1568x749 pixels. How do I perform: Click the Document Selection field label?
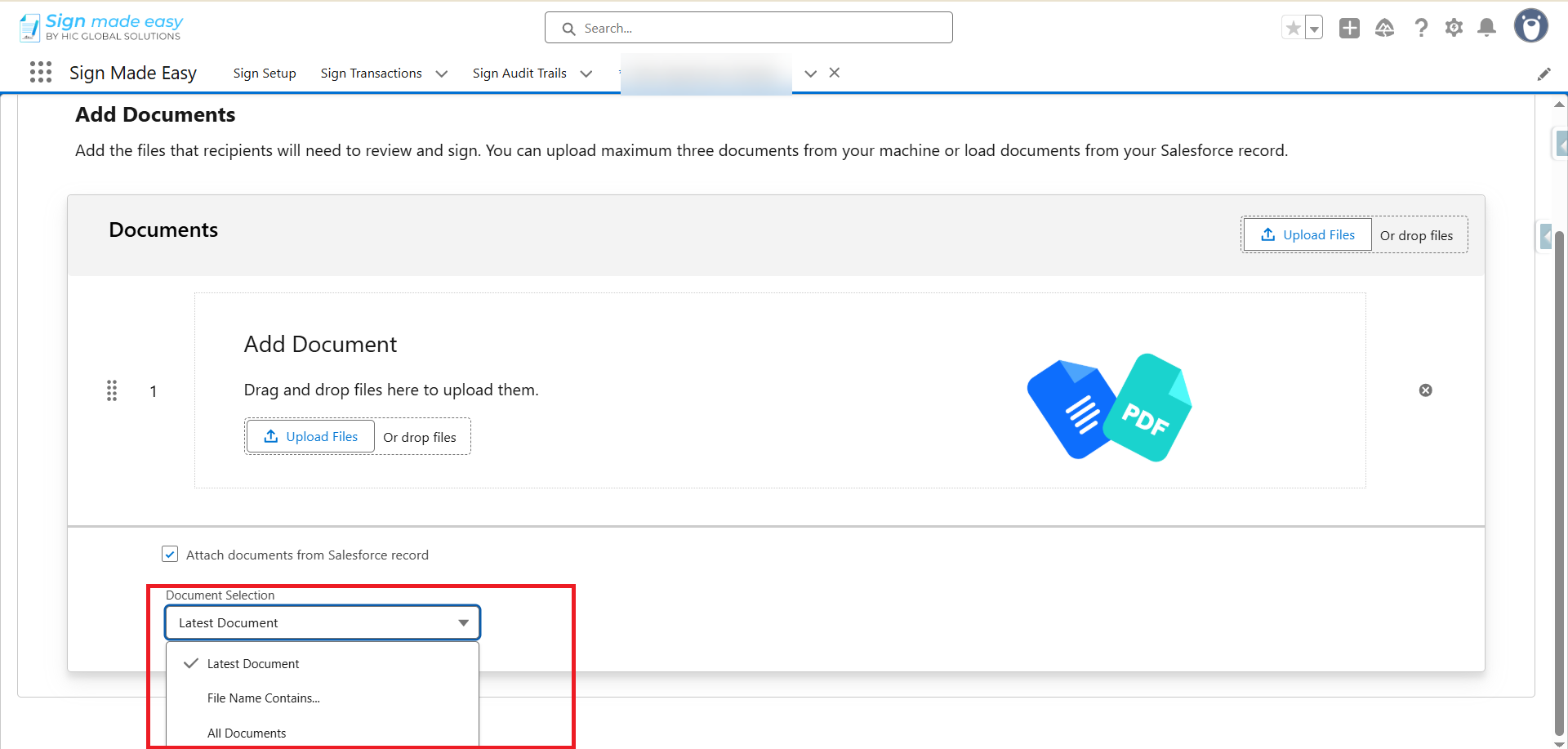(220, 595)
